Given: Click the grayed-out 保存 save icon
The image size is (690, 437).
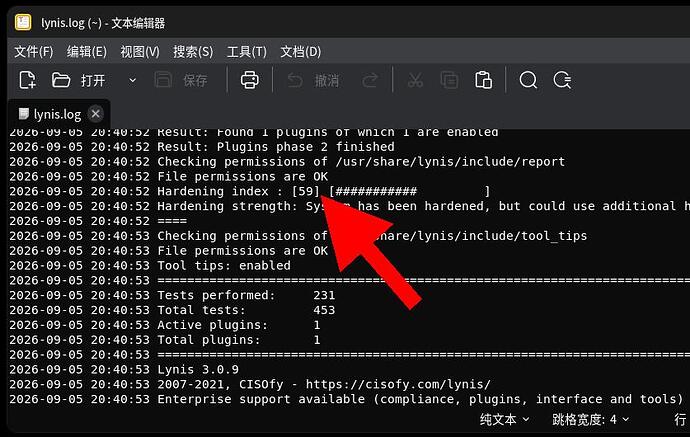Looking at the screenshot, I should coord(163,80).
